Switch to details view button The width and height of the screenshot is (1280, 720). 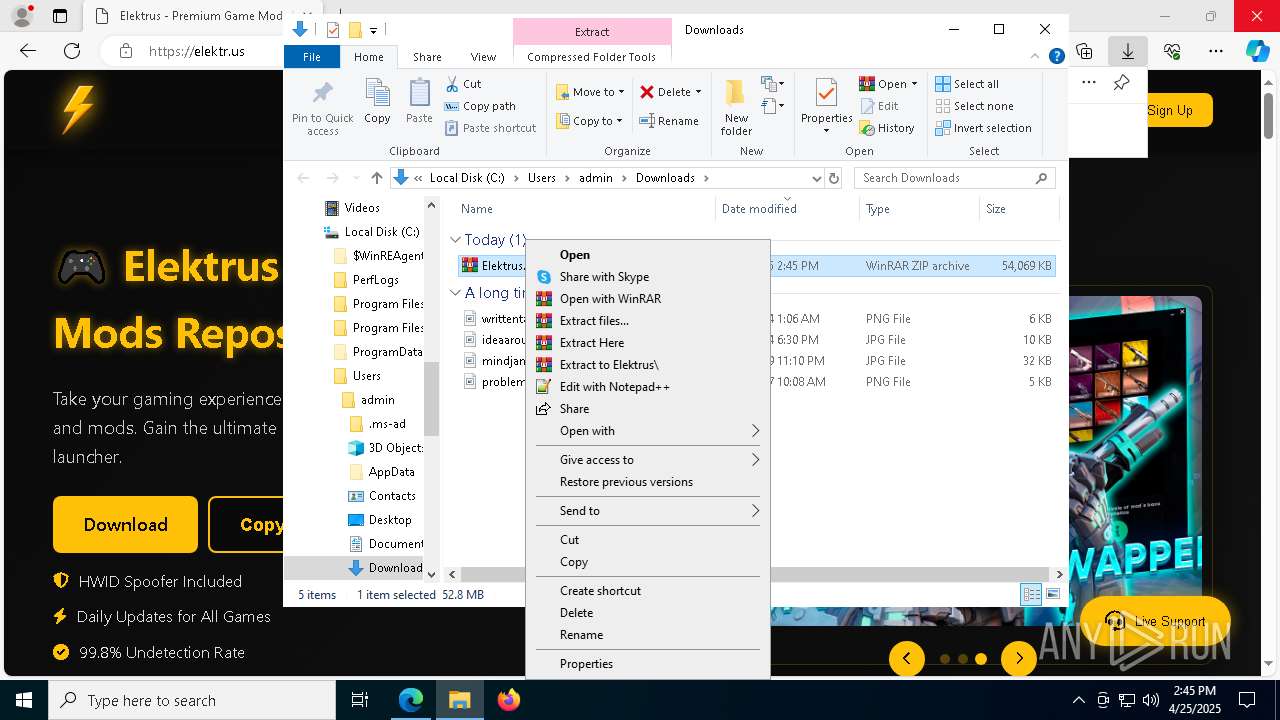[x=1031, y=594]
